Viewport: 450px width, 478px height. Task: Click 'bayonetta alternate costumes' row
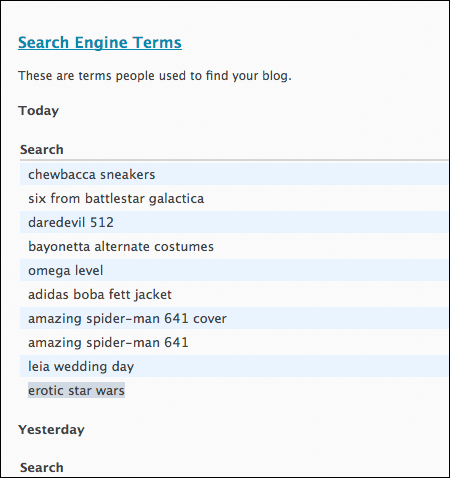click(234, 246)
